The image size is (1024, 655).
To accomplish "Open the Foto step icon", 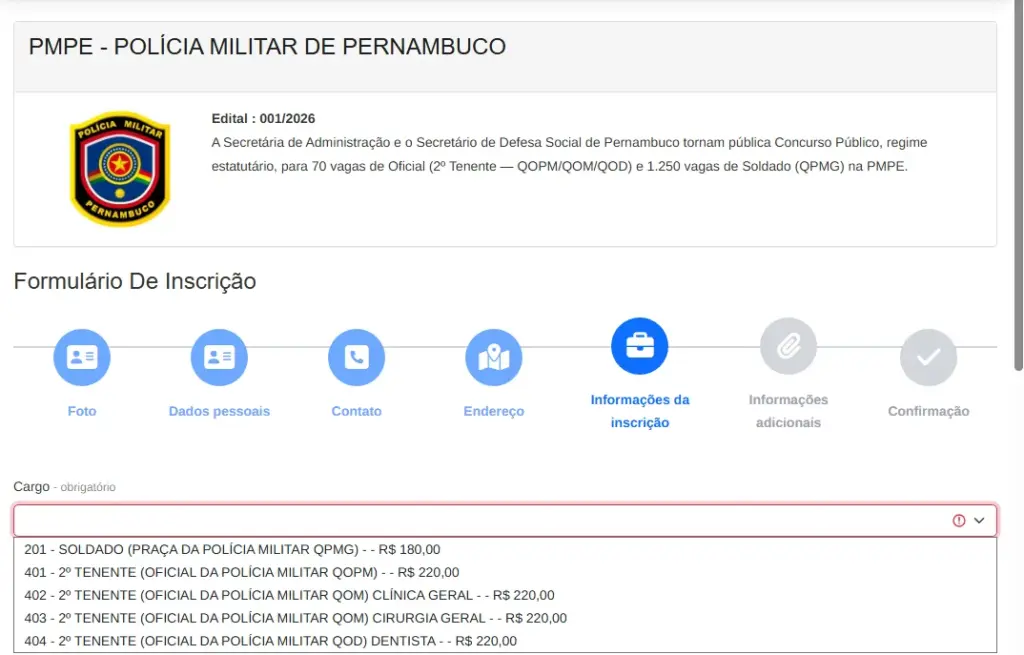I will click(82, 357).
